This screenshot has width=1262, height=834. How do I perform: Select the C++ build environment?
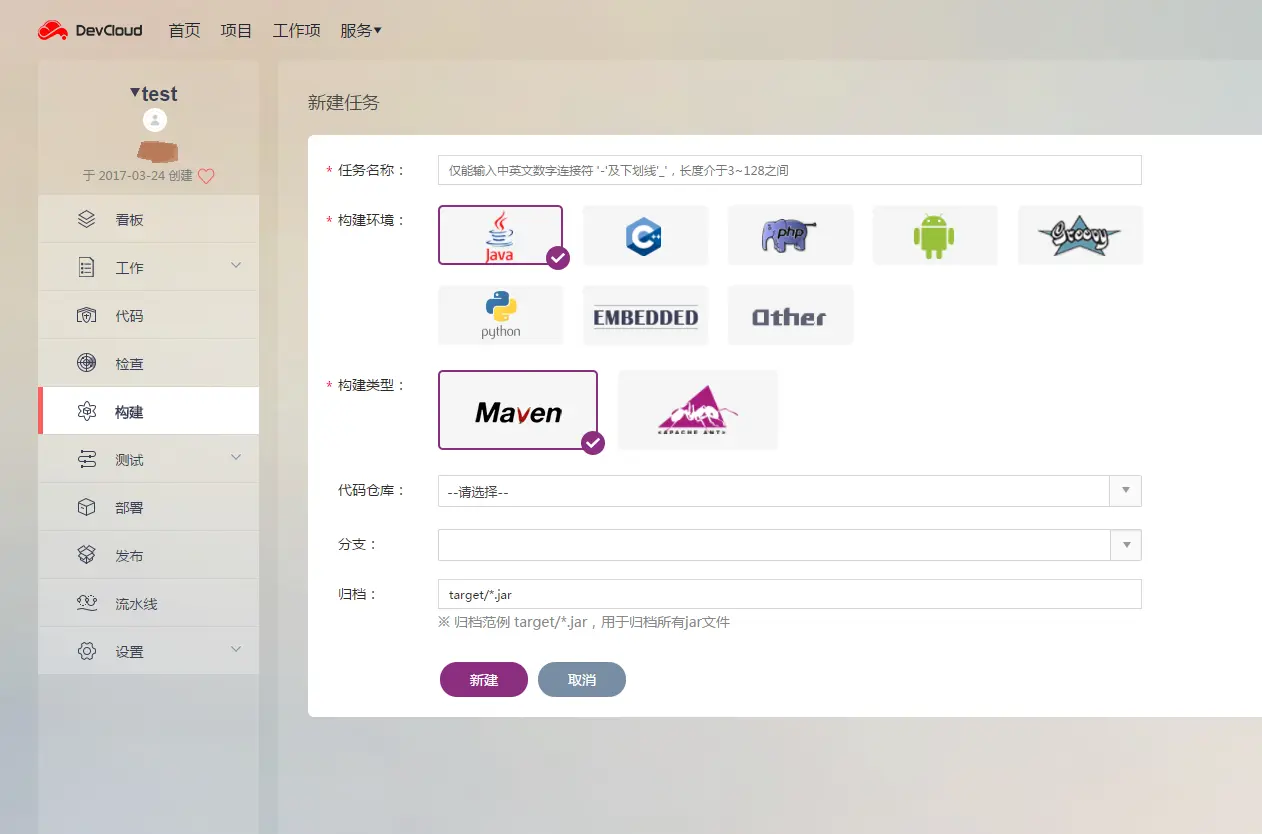click(645, 235)
